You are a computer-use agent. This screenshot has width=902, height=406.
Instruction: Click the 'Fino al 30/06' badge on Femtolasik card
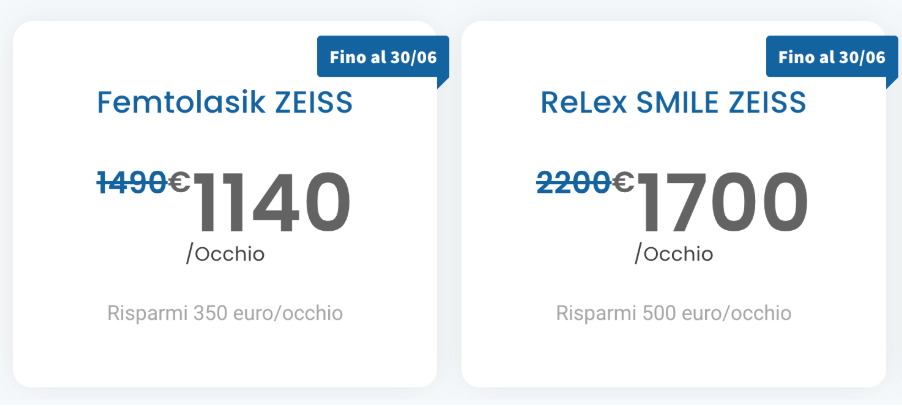click(383, 57)
